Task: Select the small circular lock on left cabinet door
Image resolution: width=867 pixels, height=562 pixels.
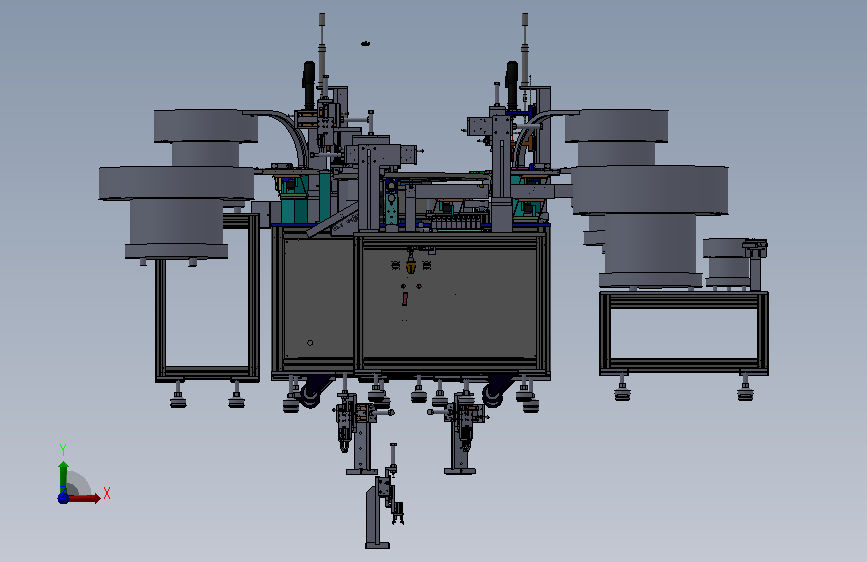Action: point(310,343)
